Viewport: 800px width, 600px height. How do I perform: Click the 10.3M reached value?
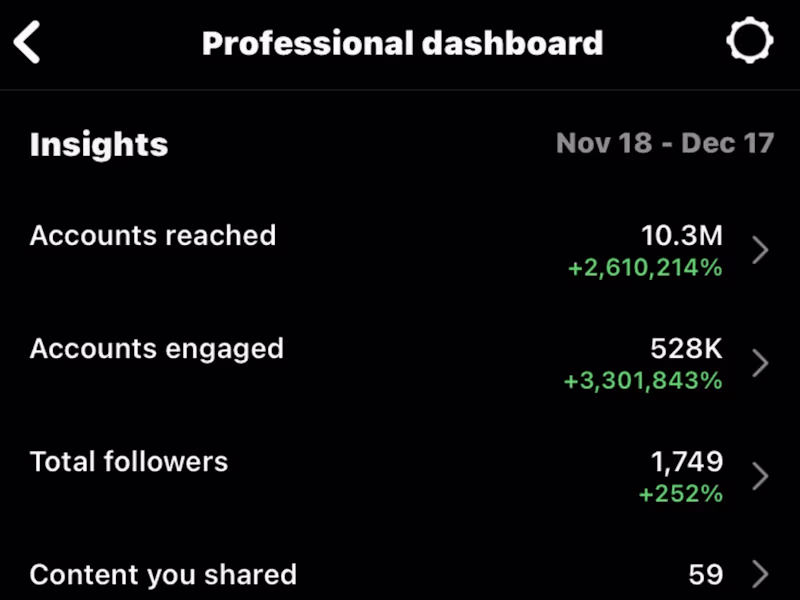681,236
